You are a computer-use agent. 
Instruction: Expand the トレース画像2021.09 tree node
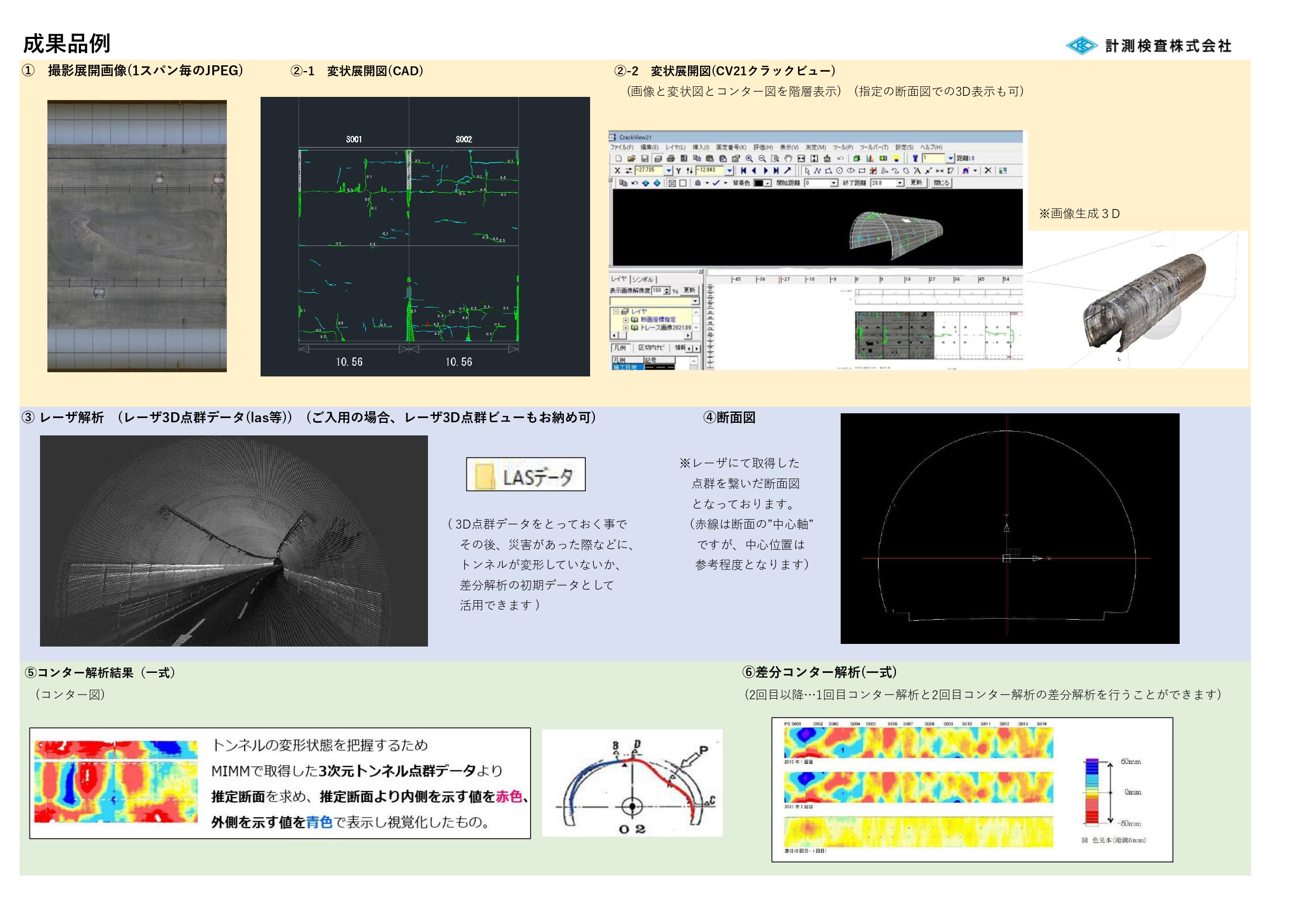coord(626,329)
